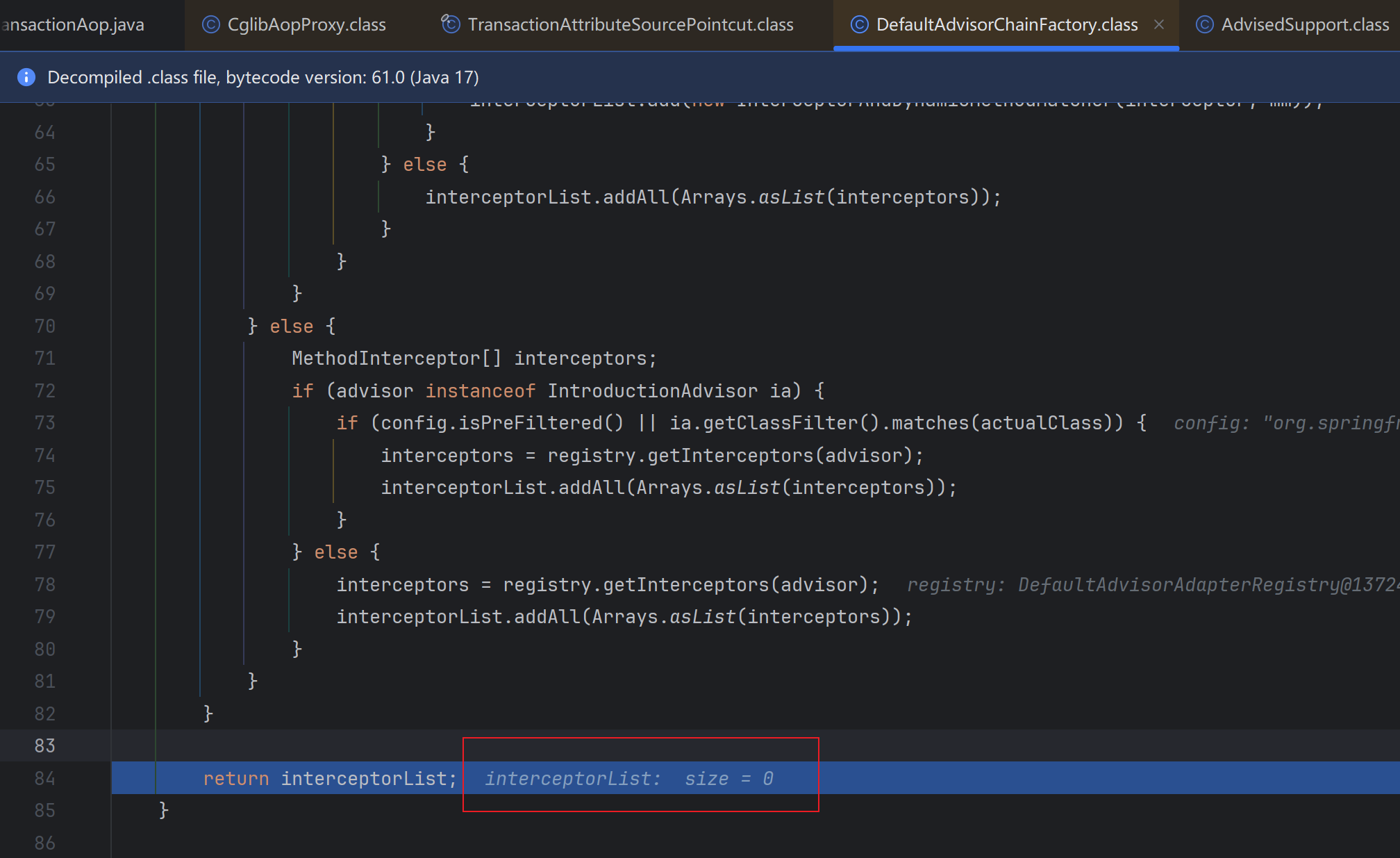Switch to the ansactionAop.java tab
Image resolution: width=1400 pixels, height=858 pixels.
[x=73, y=25]
